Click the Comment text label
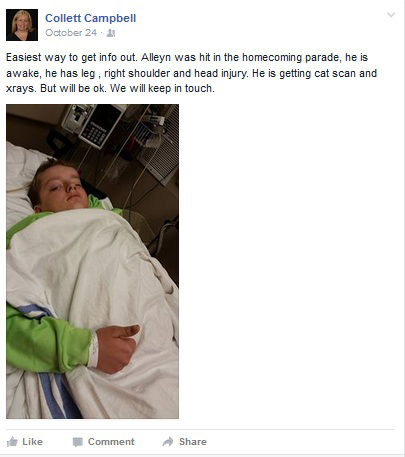 tap(111, 442)
